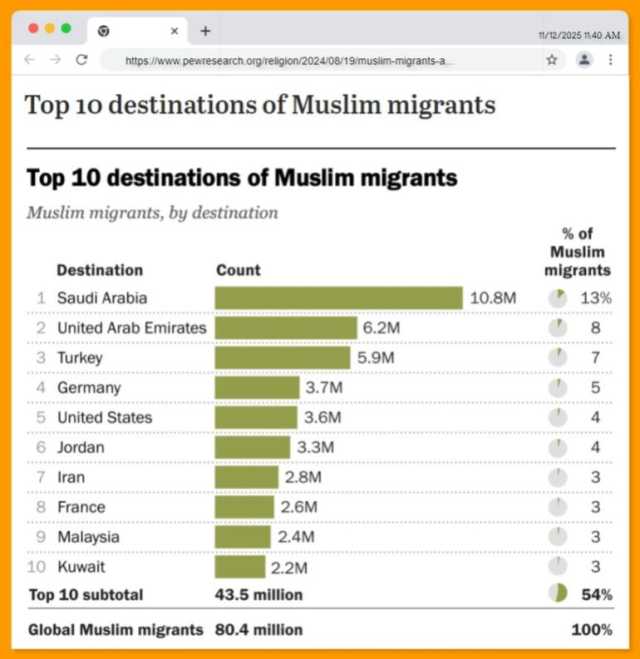Click the Turkey 5.9M bar
The width and height of the screenshot is (640, 659).
283,358
